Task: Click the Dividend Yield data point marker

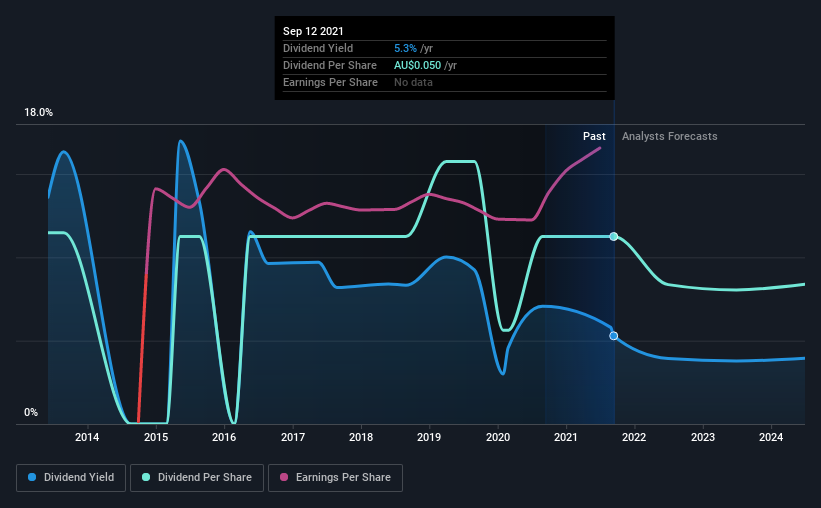Action: click(x=614, y=336)
